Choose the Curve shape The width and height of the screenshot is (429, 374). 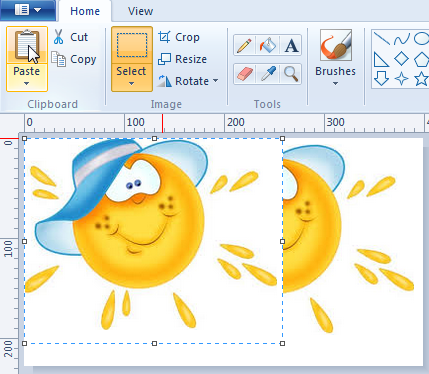[402, 39]
